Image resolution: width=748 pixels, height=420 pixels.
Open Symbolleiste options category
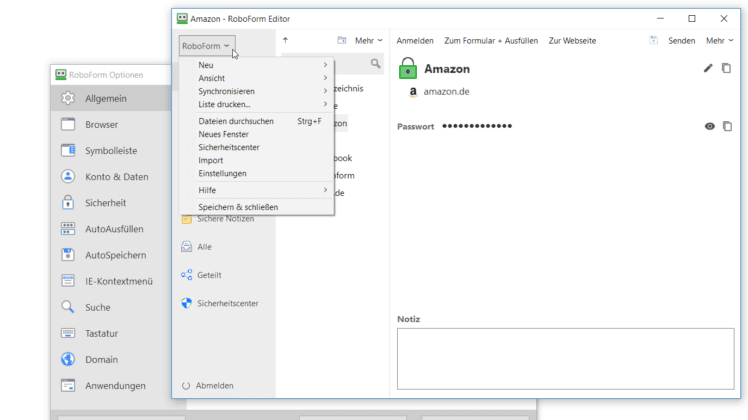[x=111, y=151]
